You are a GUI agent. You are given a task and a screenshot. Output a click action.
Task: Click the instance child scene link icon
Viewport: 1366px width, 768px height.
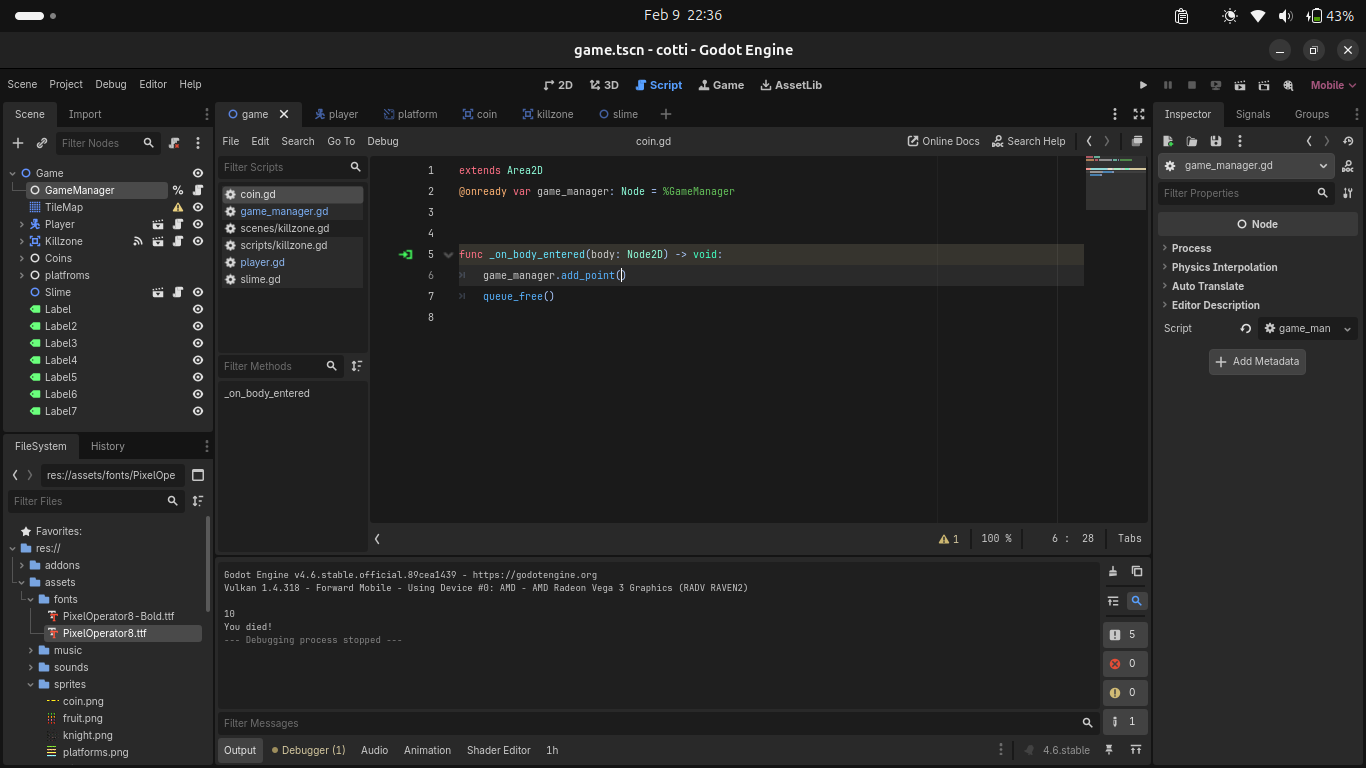pos(42,143)
